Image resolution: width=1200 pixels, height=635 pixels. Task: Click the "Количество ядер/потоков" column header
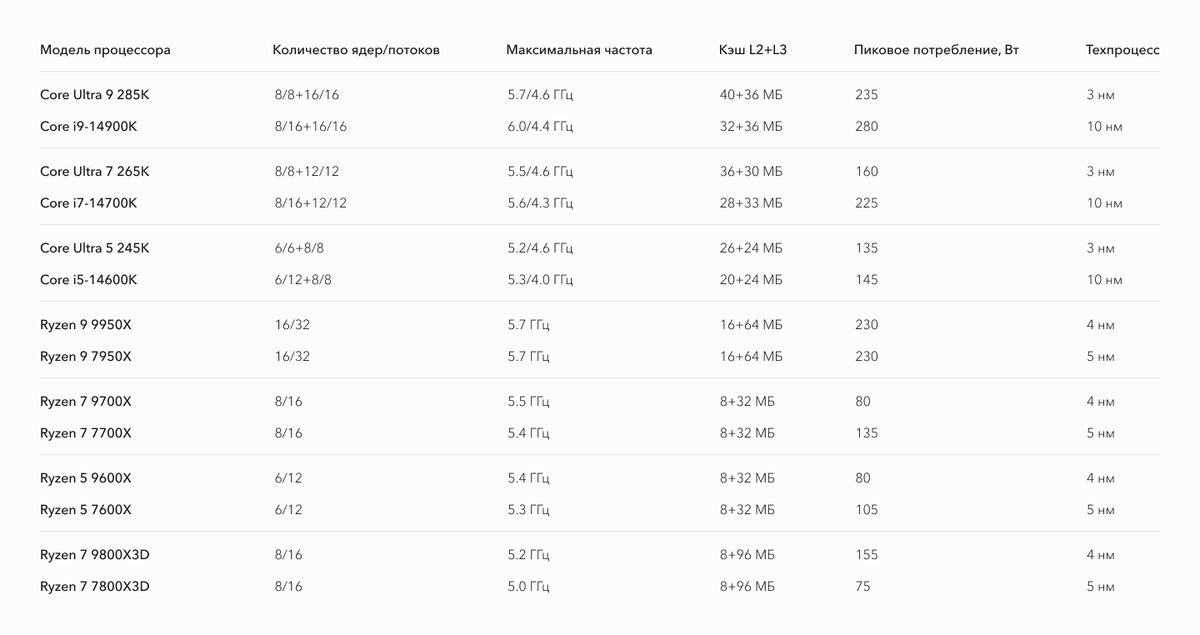click(355, 50)
